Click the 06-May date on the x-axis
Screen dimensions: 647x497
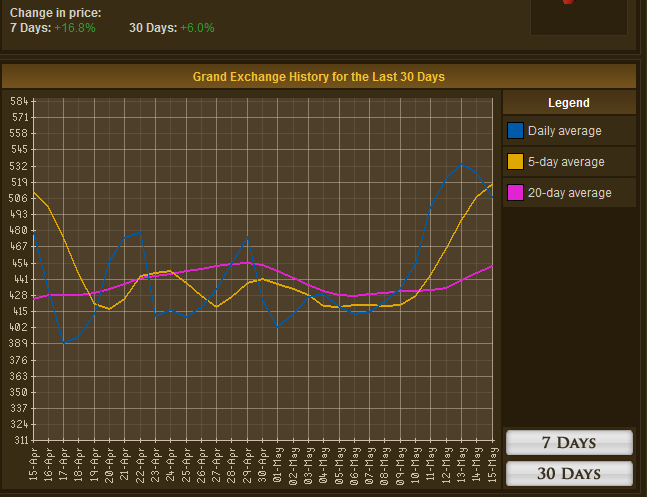354,464
